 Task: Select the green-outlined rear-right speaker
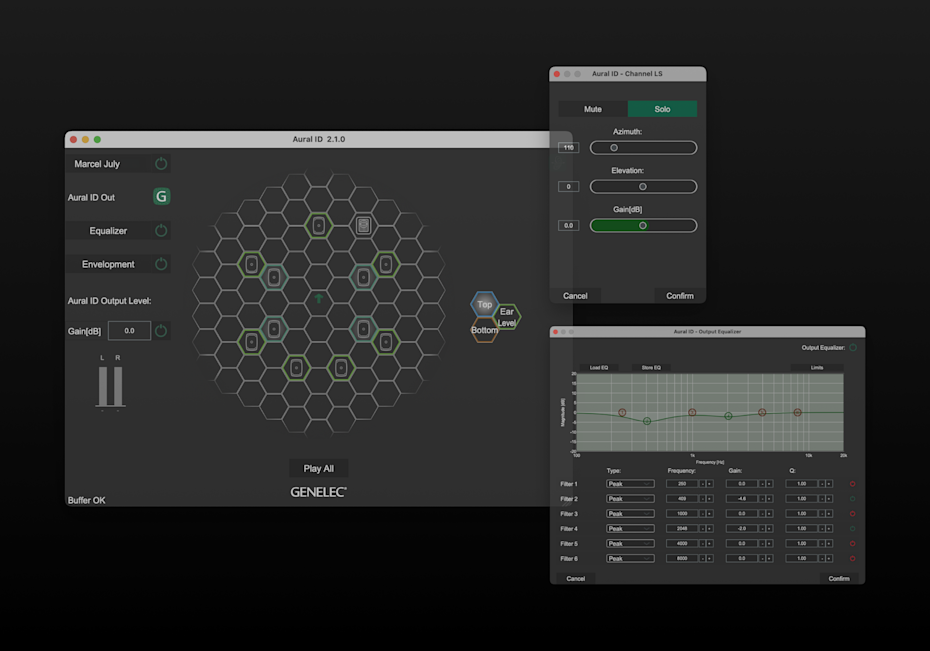386,342
